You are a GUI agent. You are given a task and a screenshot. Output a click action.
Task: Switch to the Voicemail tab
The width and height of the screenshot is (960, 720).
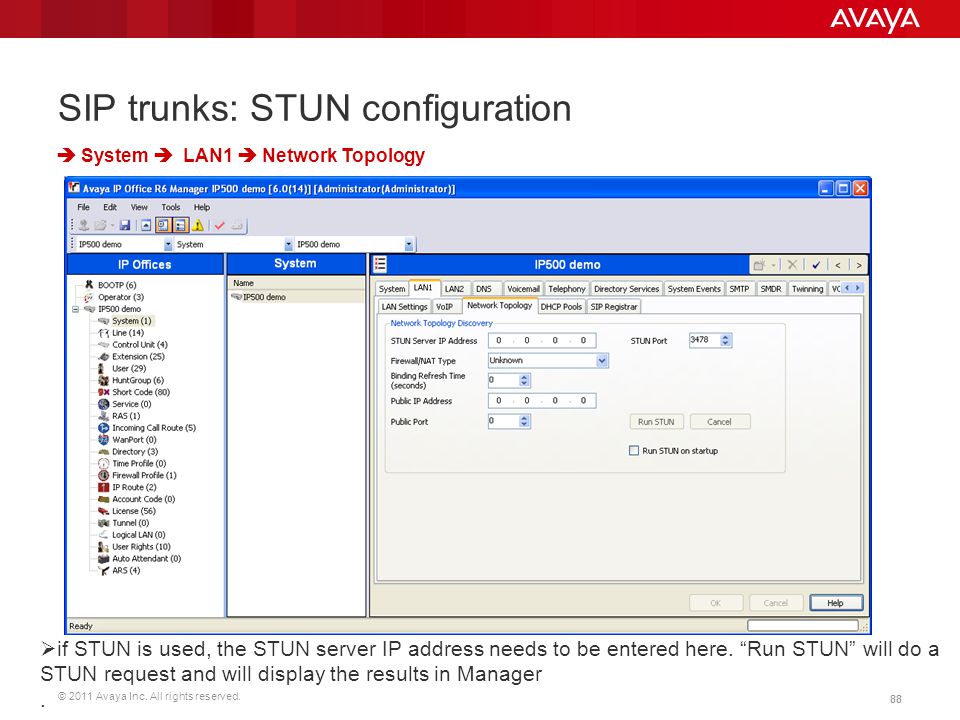tap(523, 288)
